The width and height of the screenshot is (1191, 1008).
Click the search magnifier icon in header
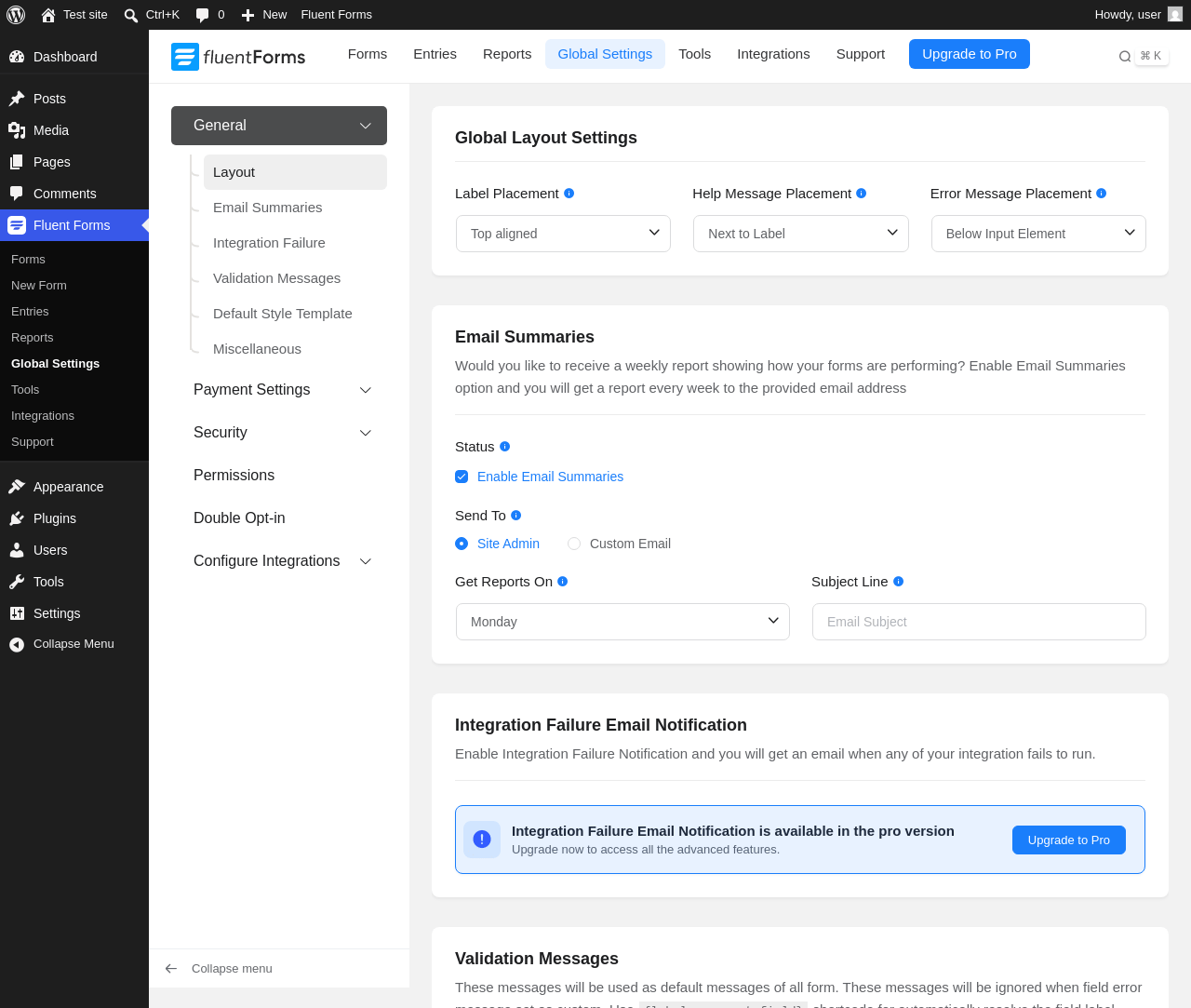click(1125, 57)
